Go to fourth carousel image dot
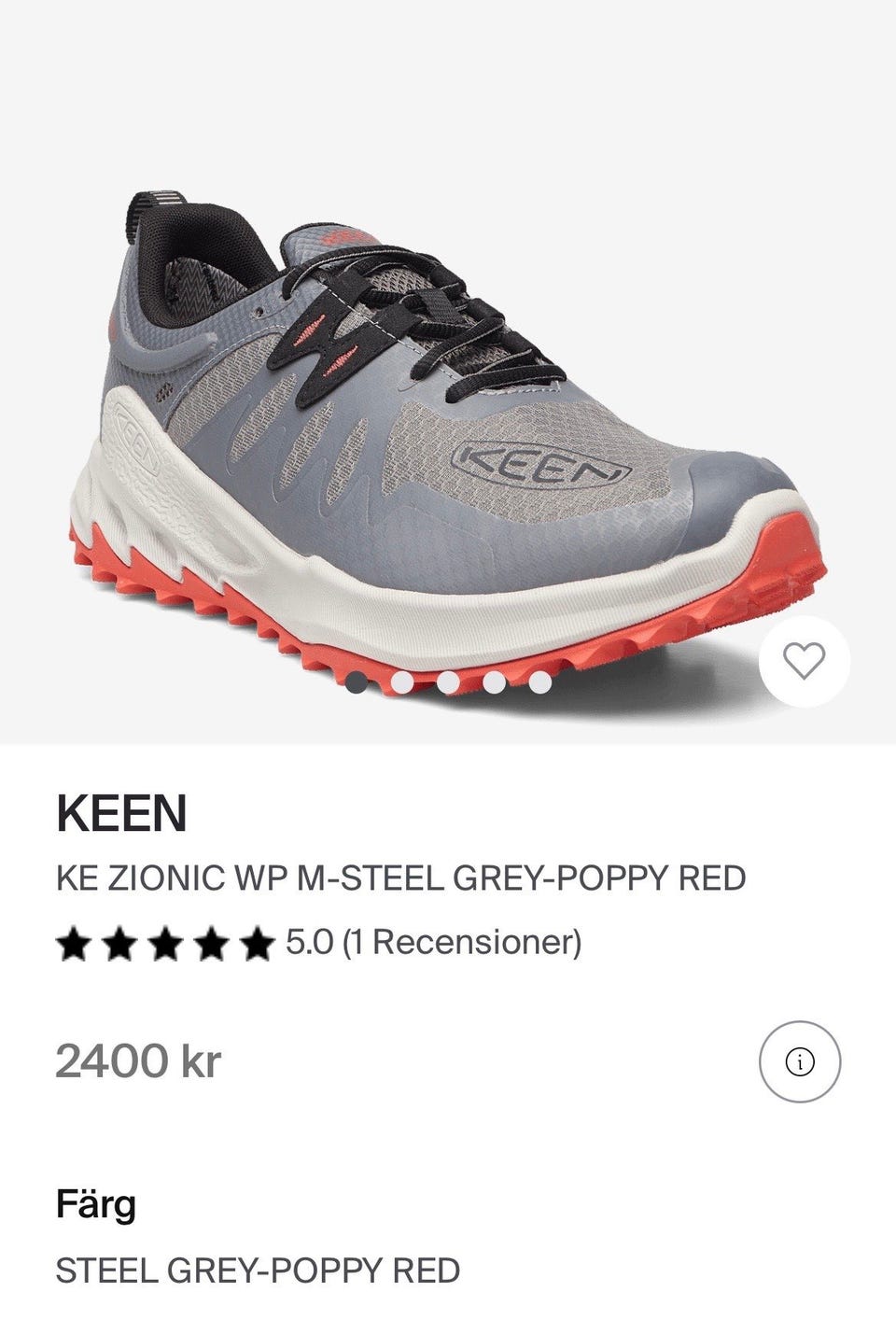 pos(494,682)
